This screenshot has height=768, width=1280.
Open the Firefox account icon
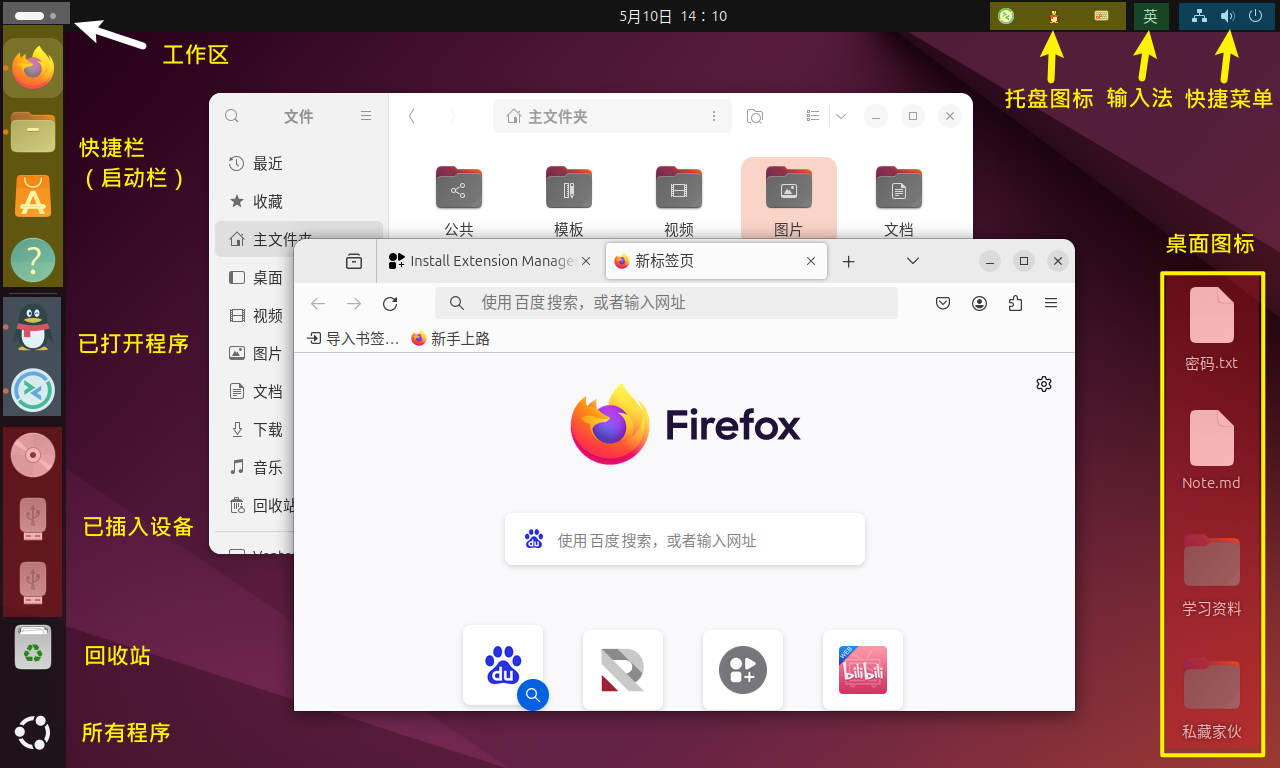980,303
